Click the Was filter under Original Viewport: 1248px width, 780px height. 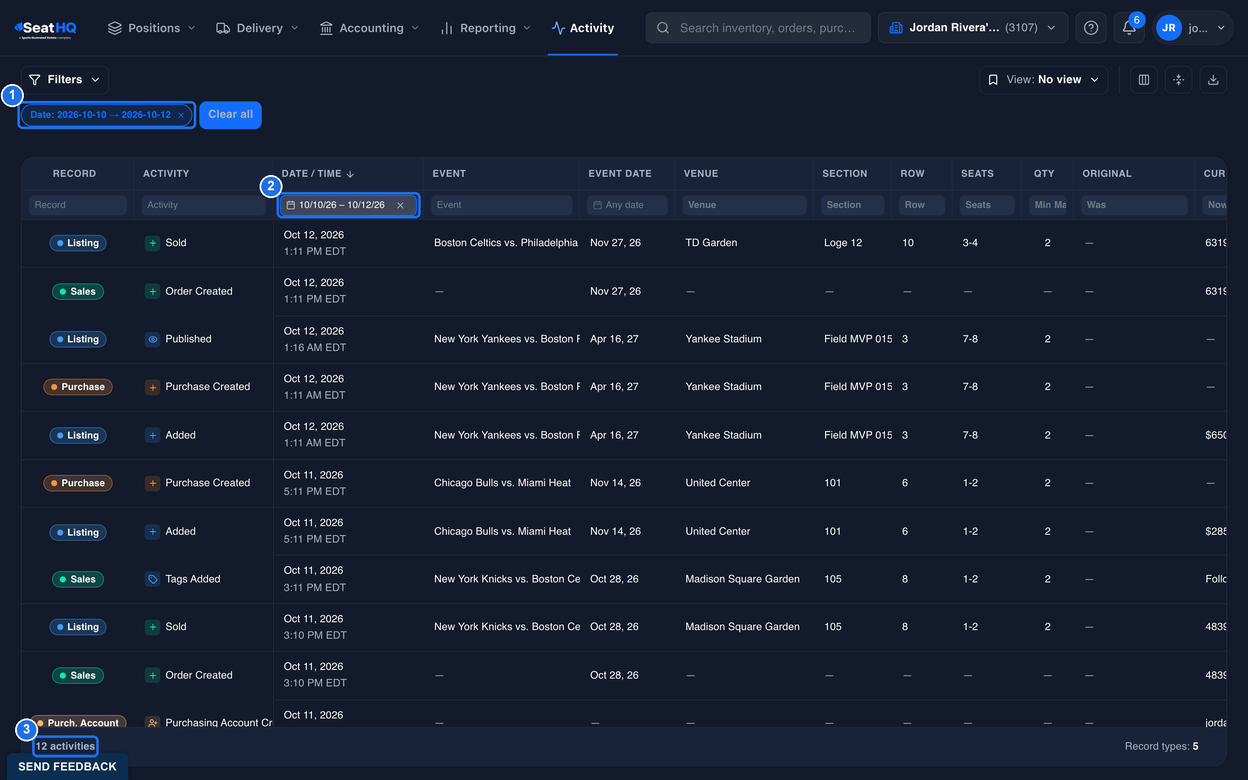pyautogui.click(x=1134, y=205)
